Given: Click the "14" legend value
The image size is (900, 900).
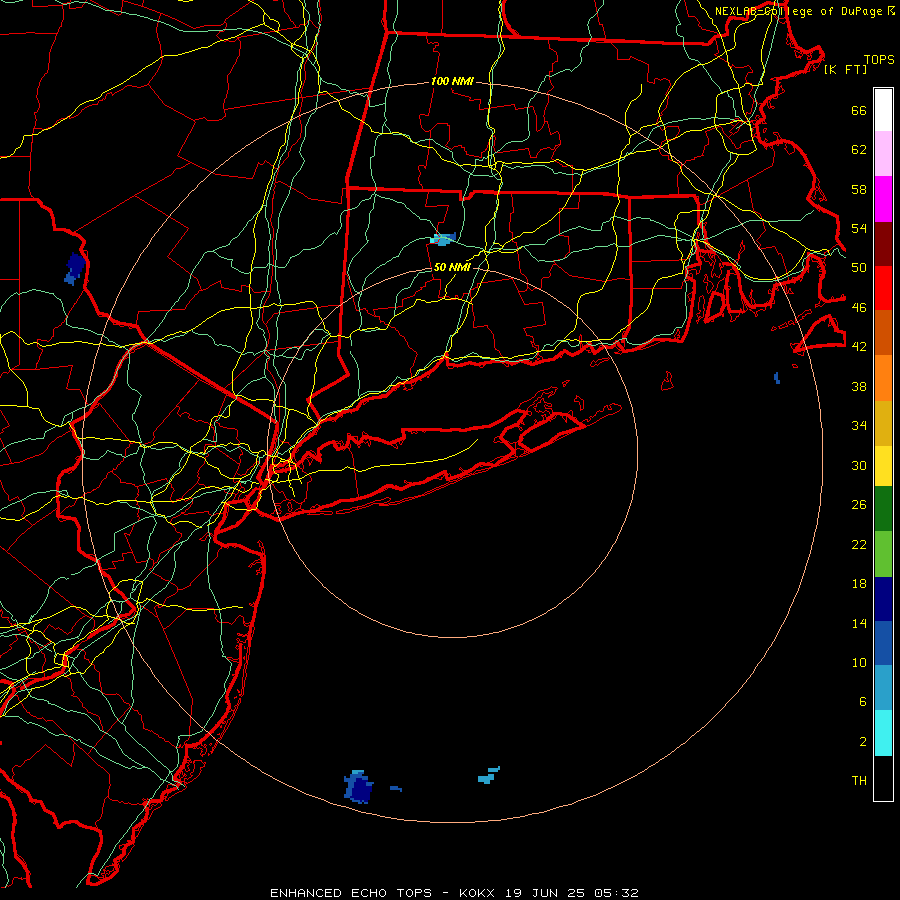Looking at the screenshot, I should coord(859,623).
